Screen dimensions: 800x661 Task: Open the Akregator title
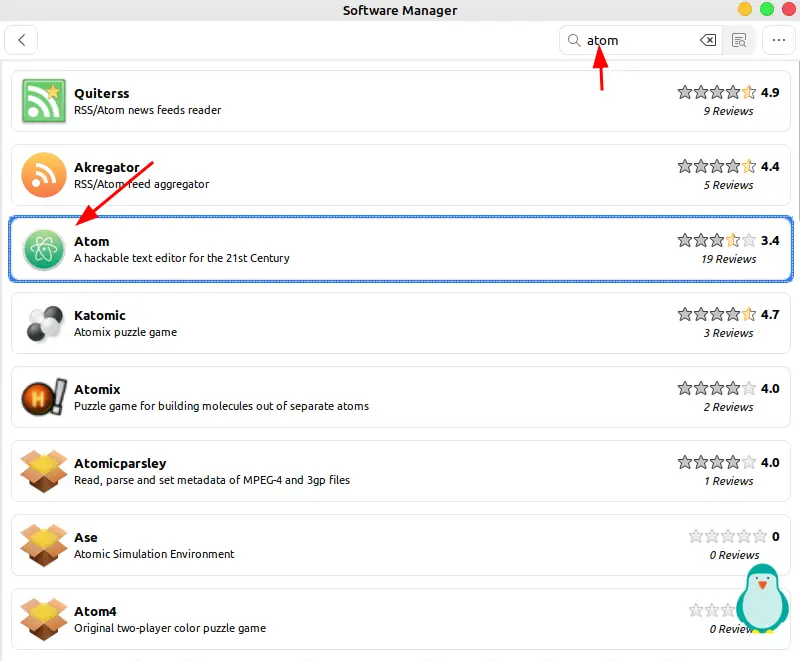(107, 167)
